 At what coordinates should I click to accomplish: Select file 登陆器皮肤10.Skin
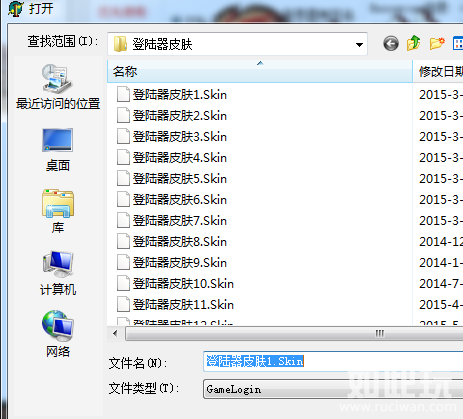coord(183,283)
